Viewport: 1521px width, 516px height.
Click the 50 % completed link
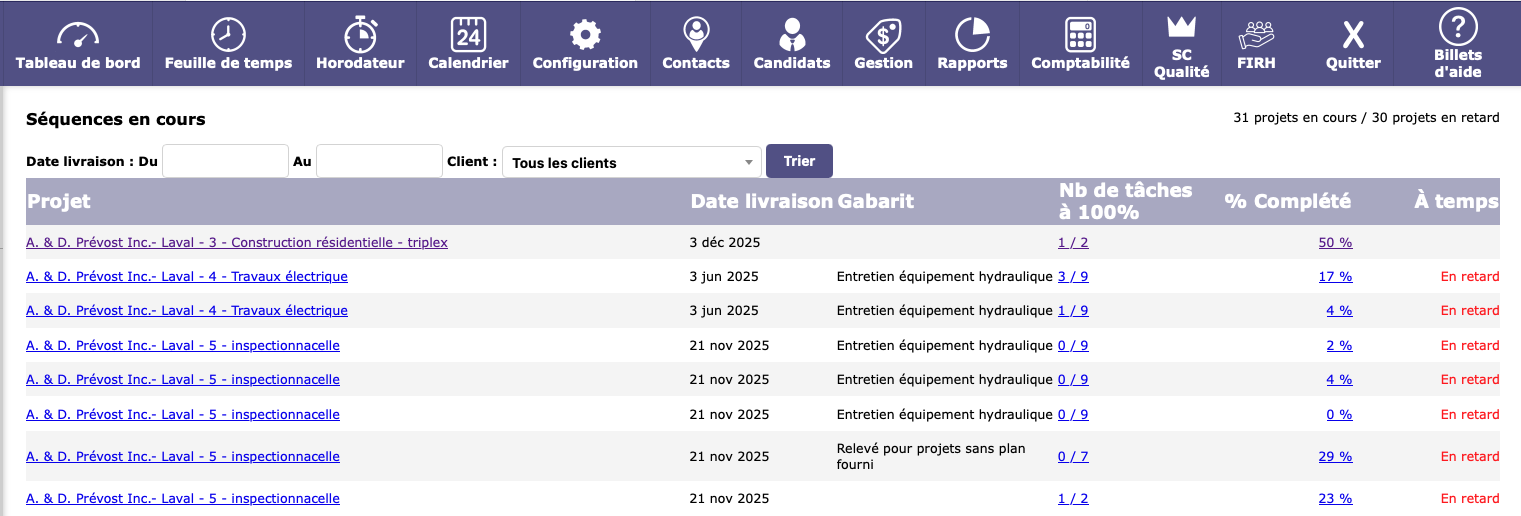(x=1335, y=242)
